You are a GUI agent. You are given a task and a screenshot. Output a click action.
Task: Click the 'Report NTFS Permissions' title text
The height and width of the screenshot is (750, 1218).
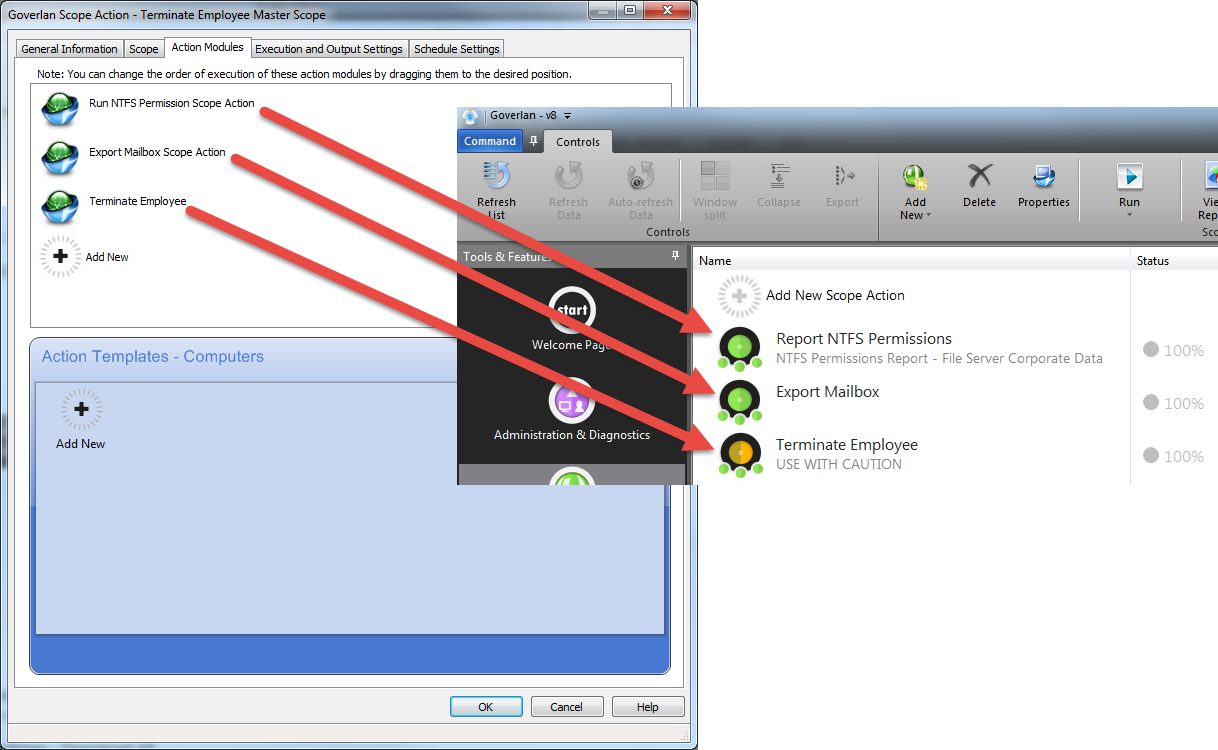864,339
